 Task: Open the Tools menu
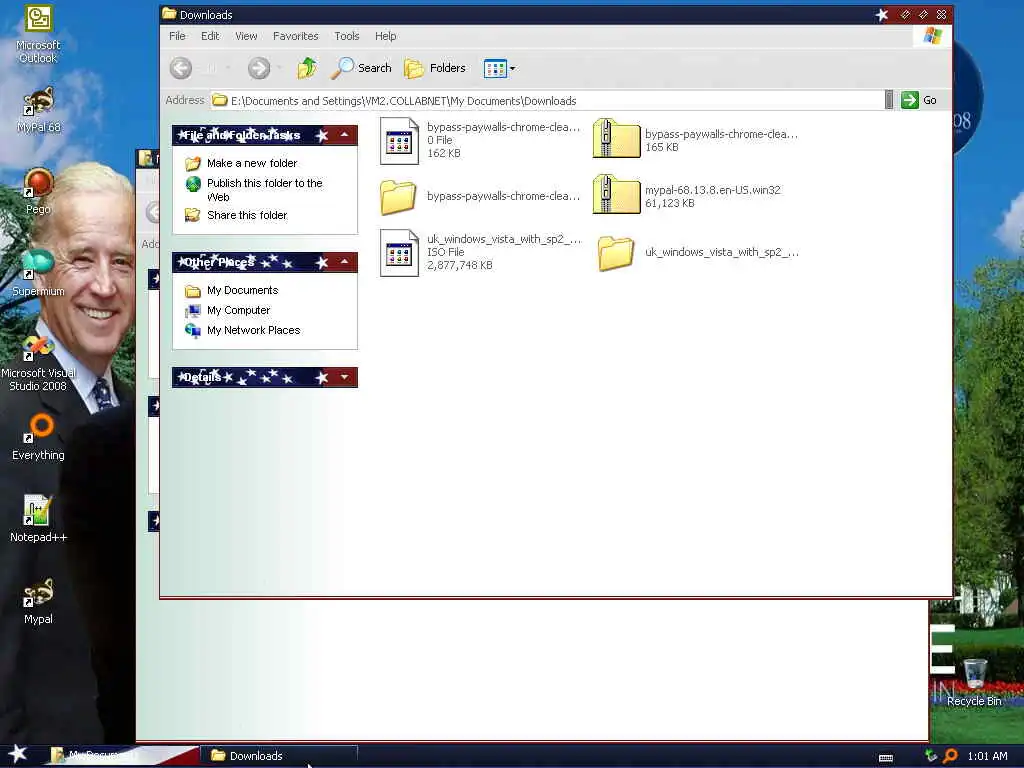tap(347, 36)
